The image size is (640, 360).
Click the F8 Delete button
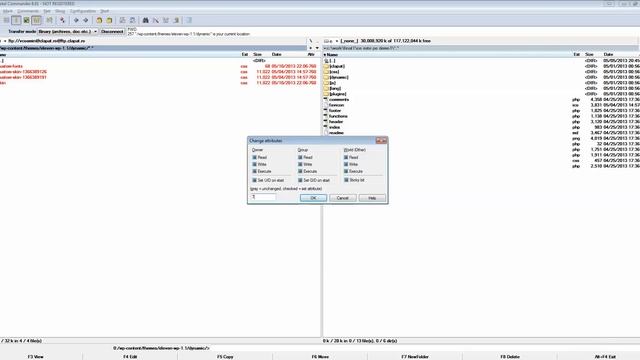pyautogui.click(x=510, y=356)
